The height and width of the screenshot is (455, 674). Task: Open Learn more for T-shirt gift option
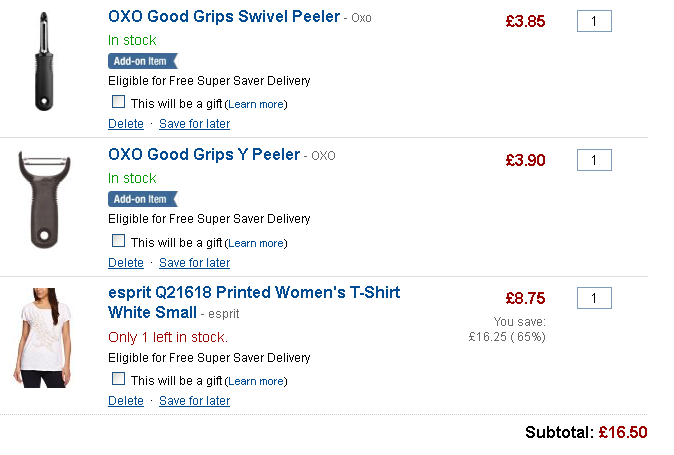[257, 381]
